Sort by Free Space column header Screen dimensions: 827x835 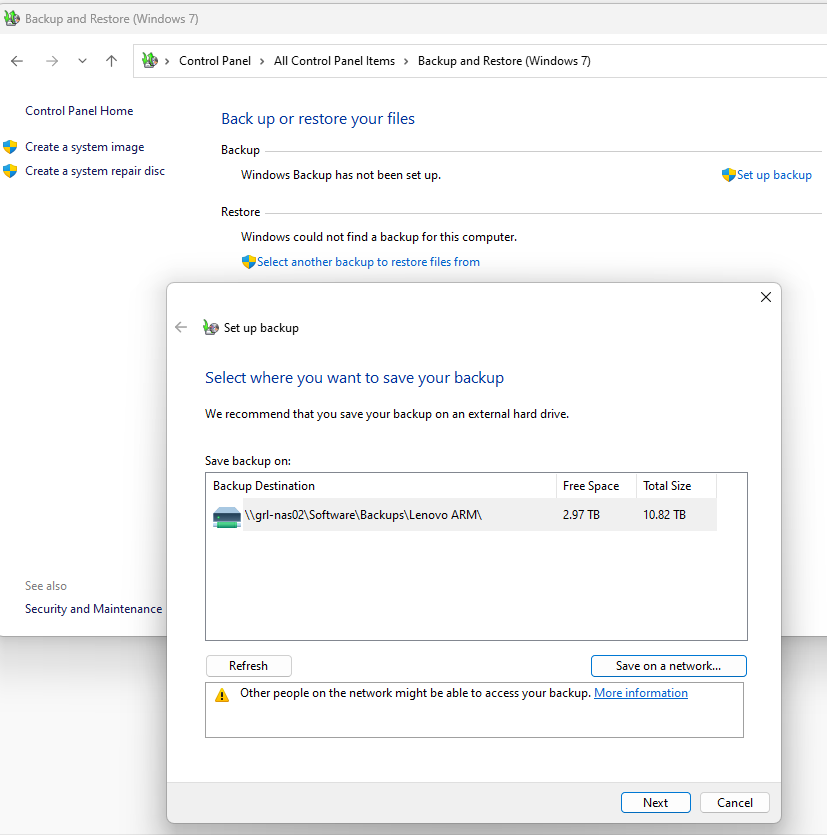point(596,486)
